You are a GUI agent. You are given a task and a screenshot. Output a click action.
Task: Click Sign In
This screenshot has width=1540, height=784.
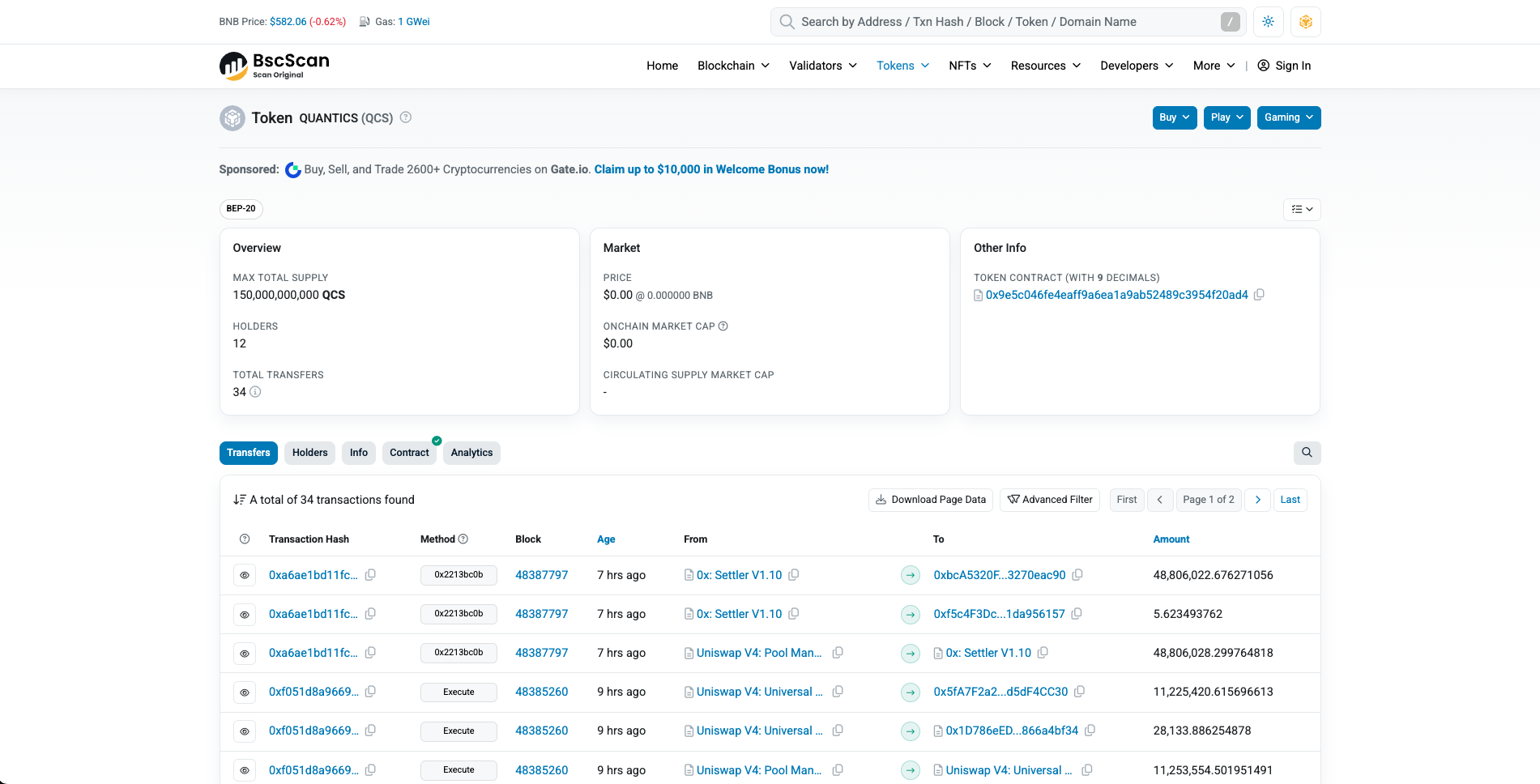[x=1284, y=66]
